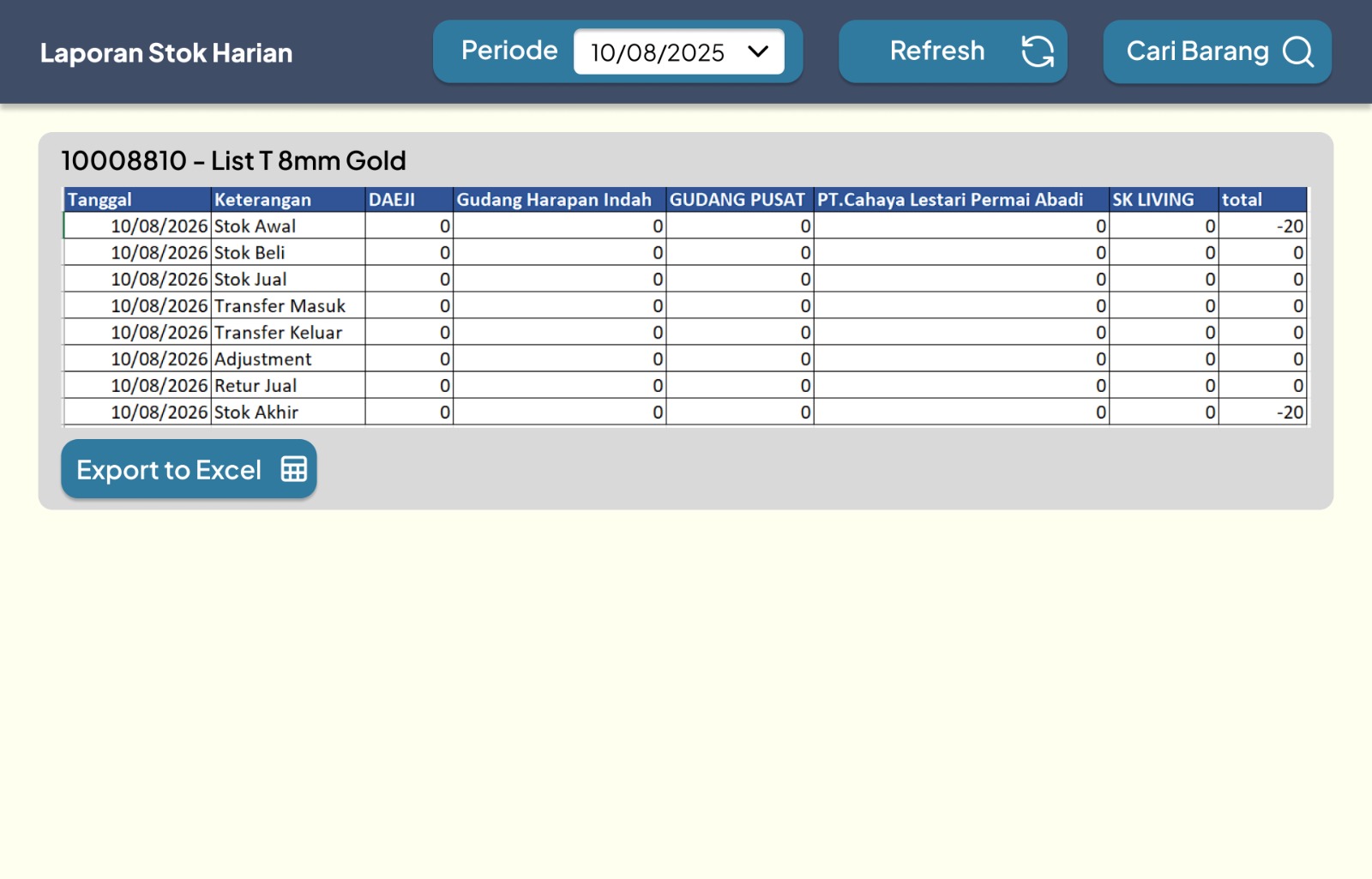Click the PT.Cahaya Lestari Permai Abadi header
This screenshot has height=879, width=1372.
point(961,200)
